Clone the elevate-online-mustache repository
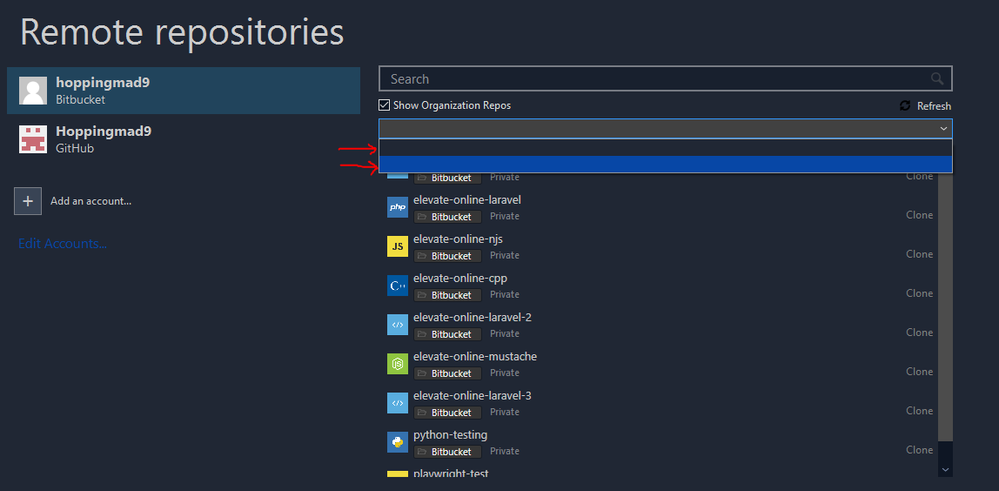 click(x=919, y=371)
